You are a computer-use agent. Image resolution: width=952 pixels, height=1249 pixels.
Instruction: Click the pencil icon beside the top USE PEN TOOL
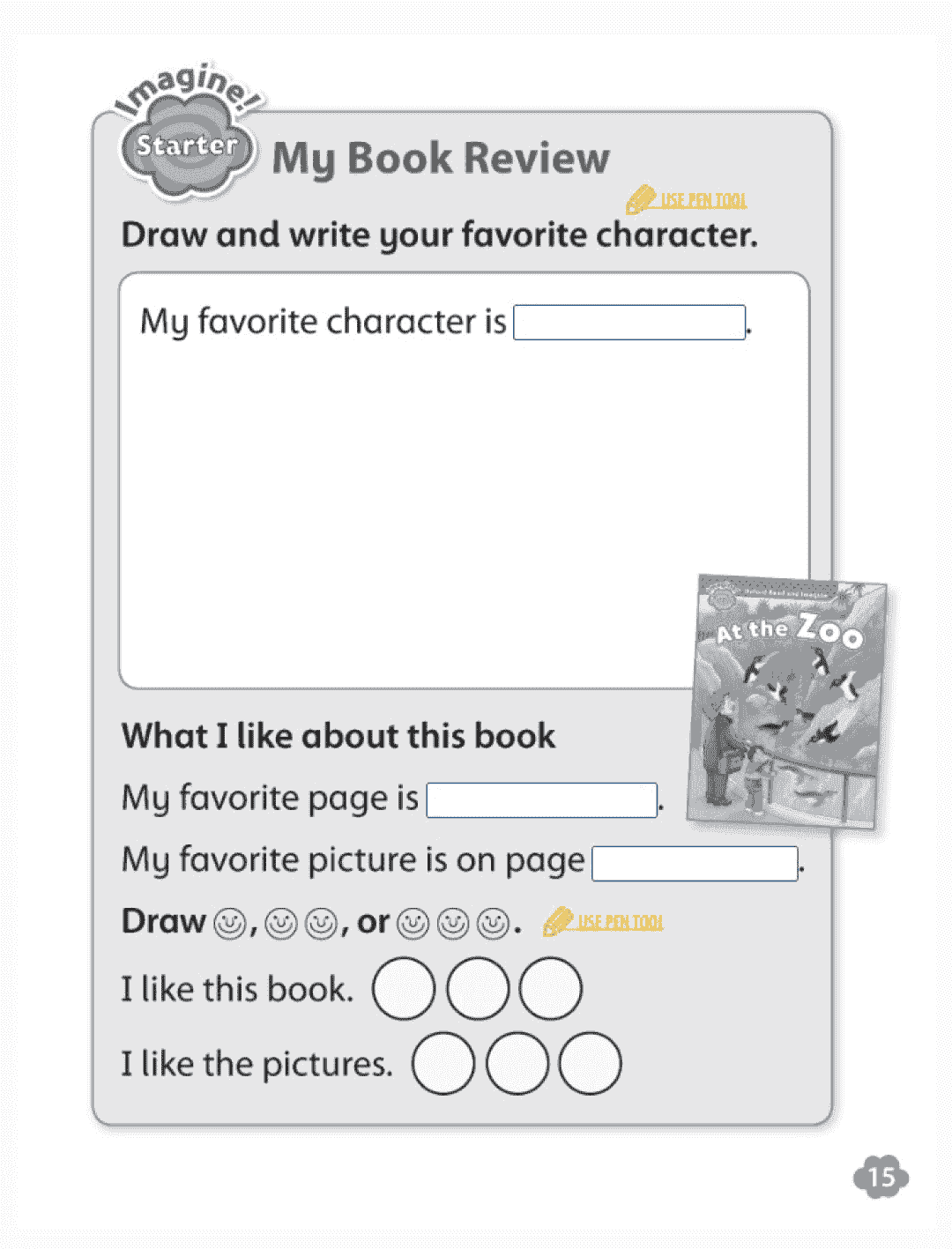(641, 200)
